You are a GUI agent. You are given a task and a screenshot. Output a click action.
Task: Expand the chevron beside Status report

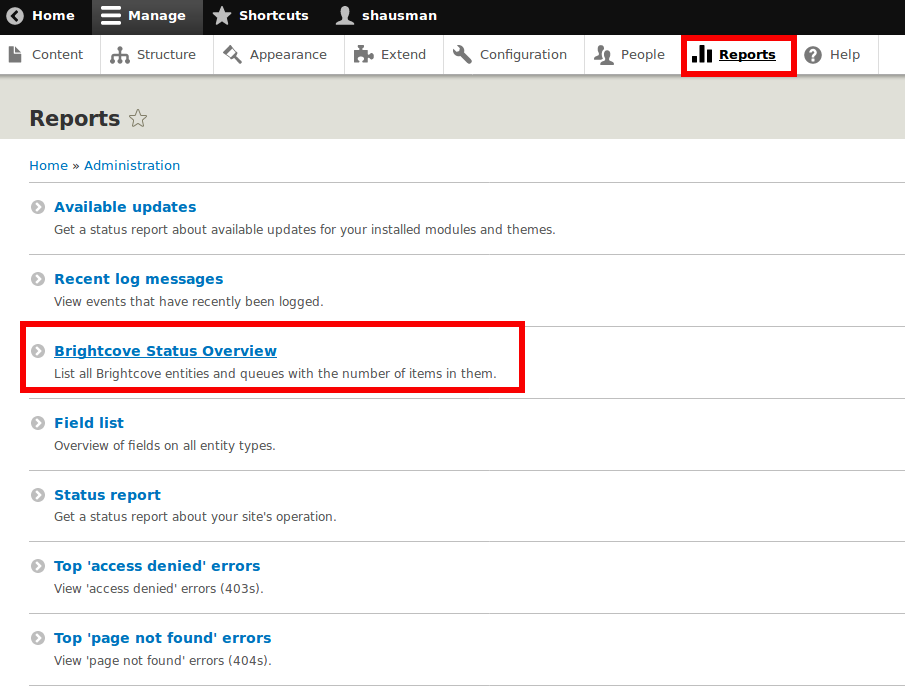[x=37, y=494]
